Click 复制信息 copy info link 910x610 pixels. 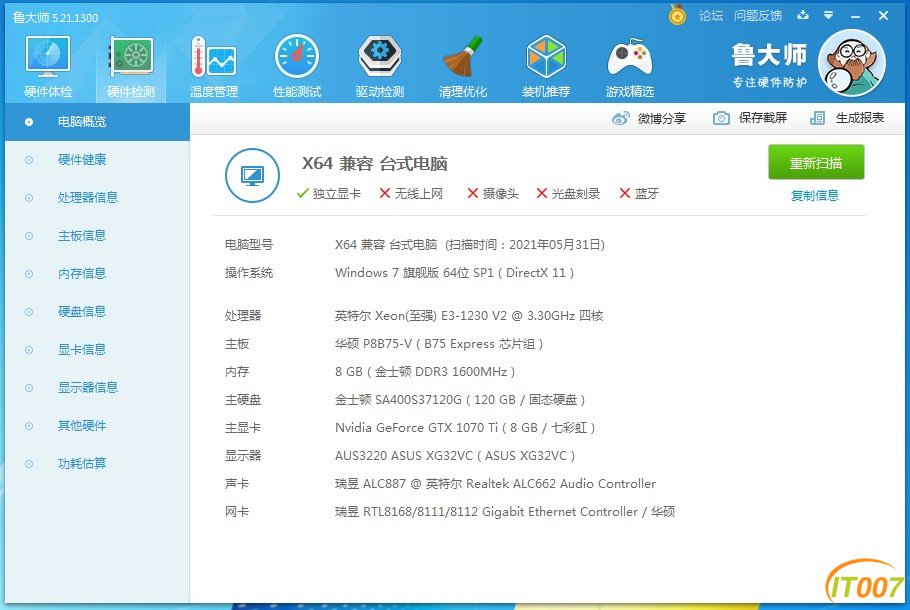815,196
